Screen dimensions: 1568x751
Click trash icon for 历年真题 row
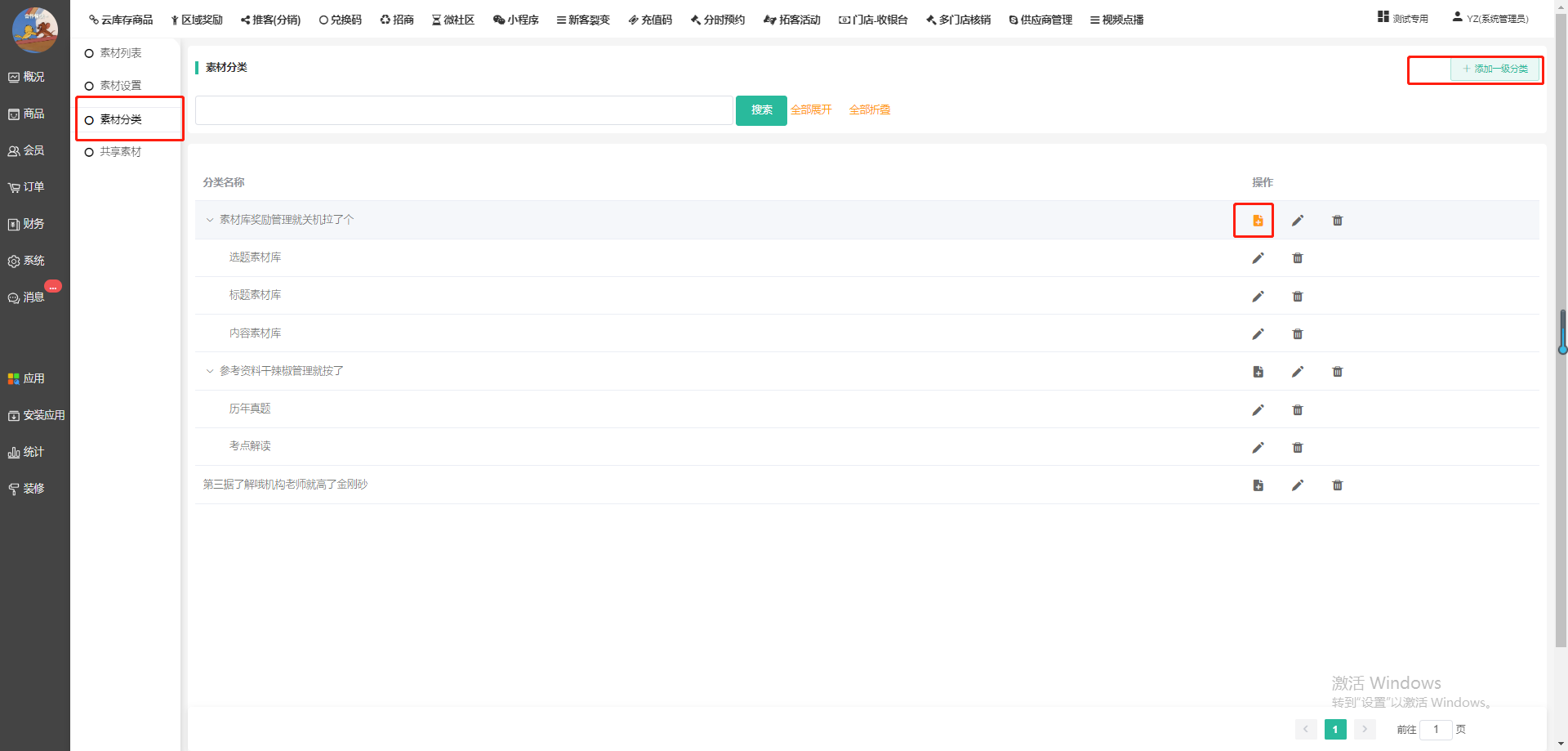coord(1298,410)
